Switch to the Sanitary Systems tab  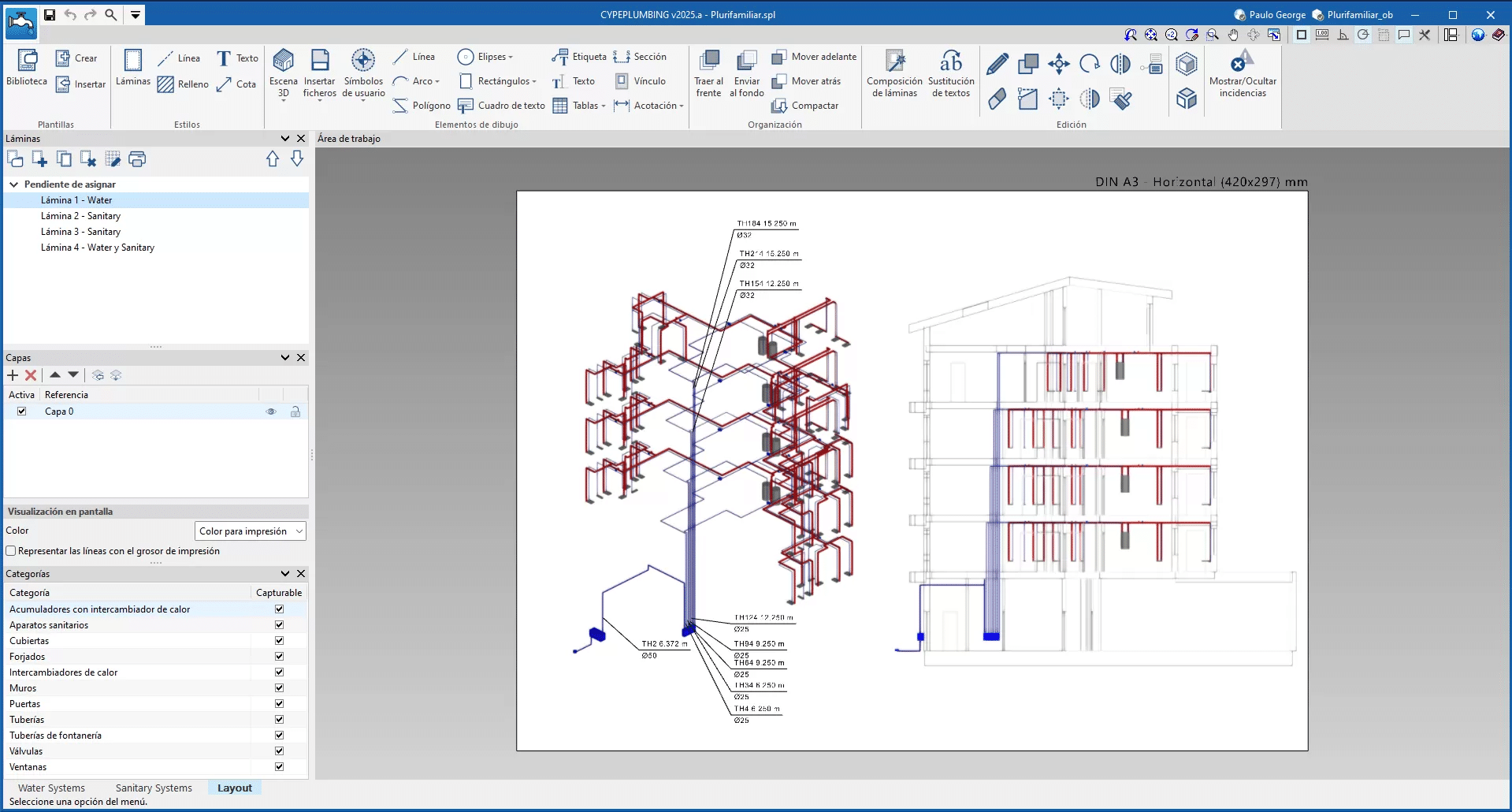pyautogui.click(x=154, y=788)
